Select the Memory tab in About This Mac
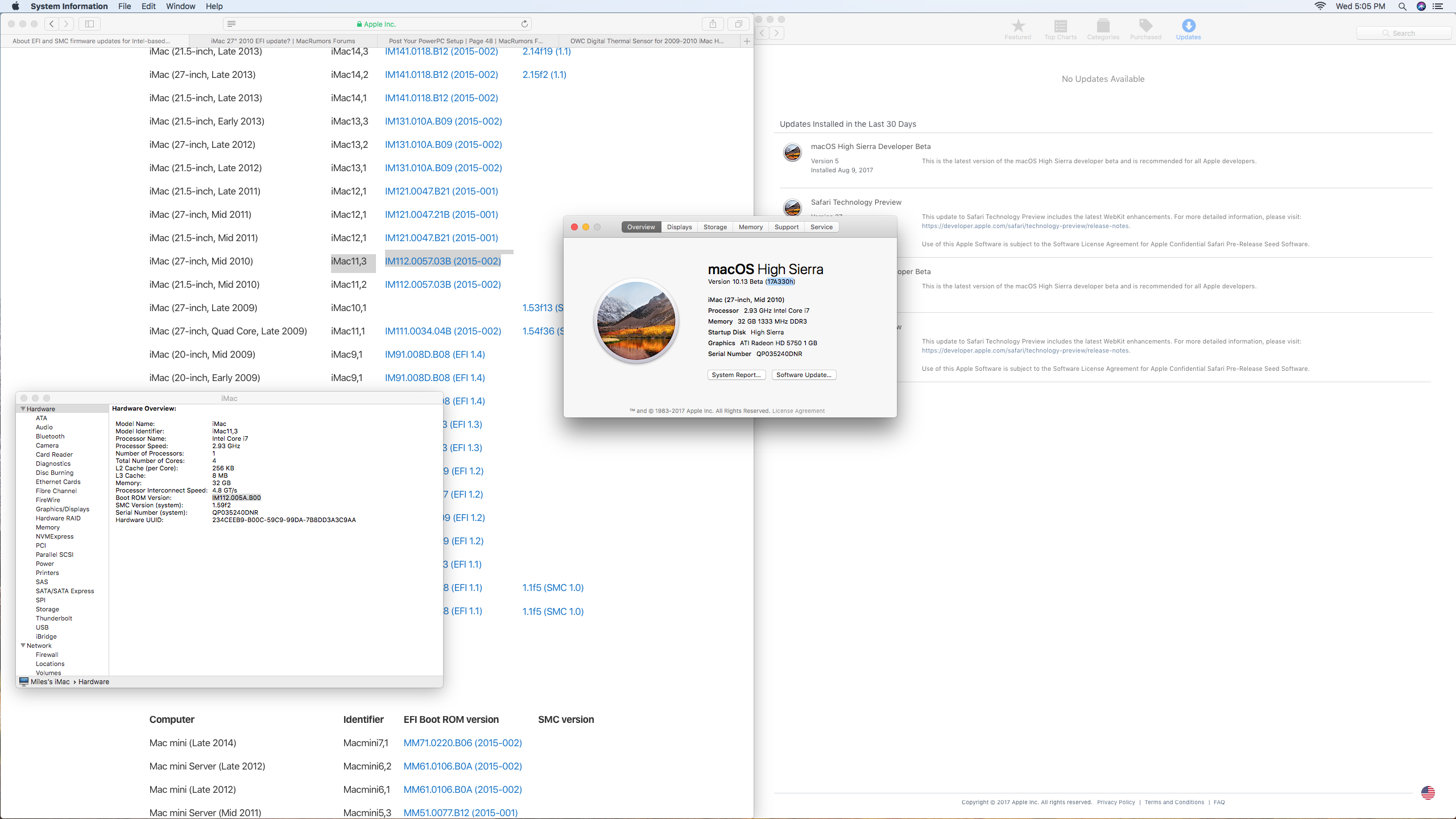1456x819 pixels. click(x=751, y=227)
